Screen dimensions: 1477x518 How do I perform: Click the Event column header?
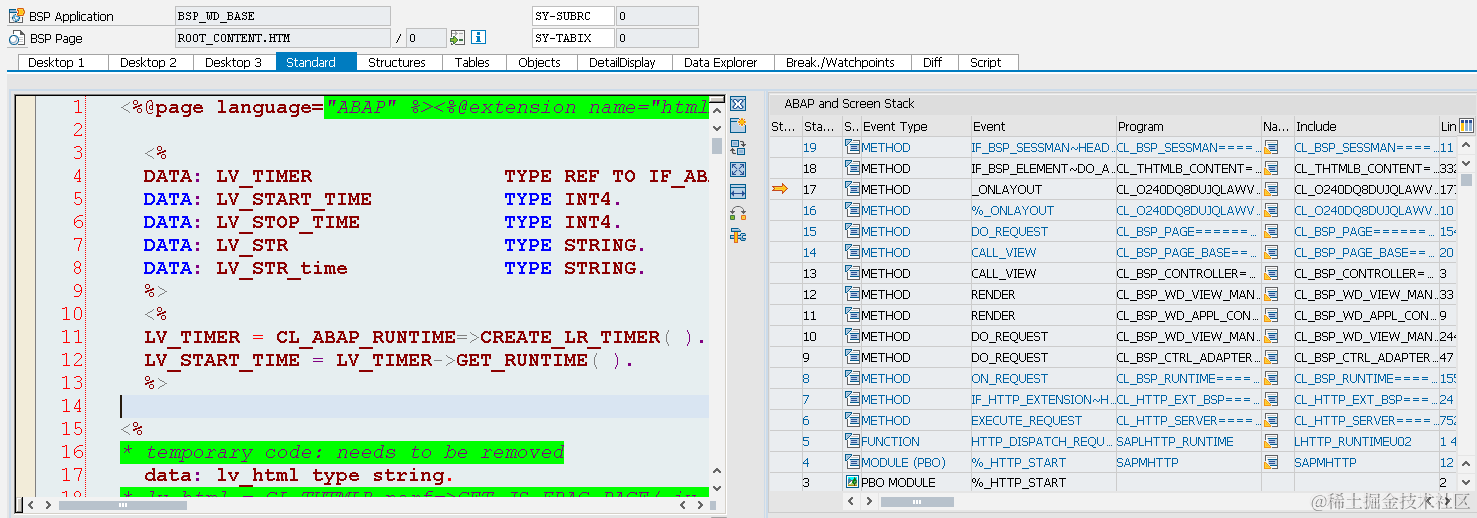pos(1041,126)
